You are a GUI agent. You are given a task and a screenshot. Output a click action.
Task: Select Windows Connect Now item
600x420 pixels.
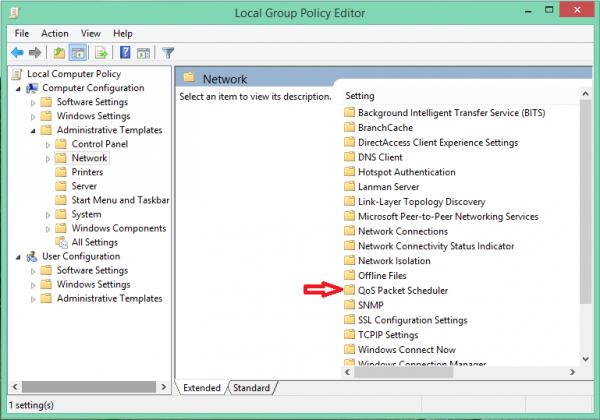[407, 349]
